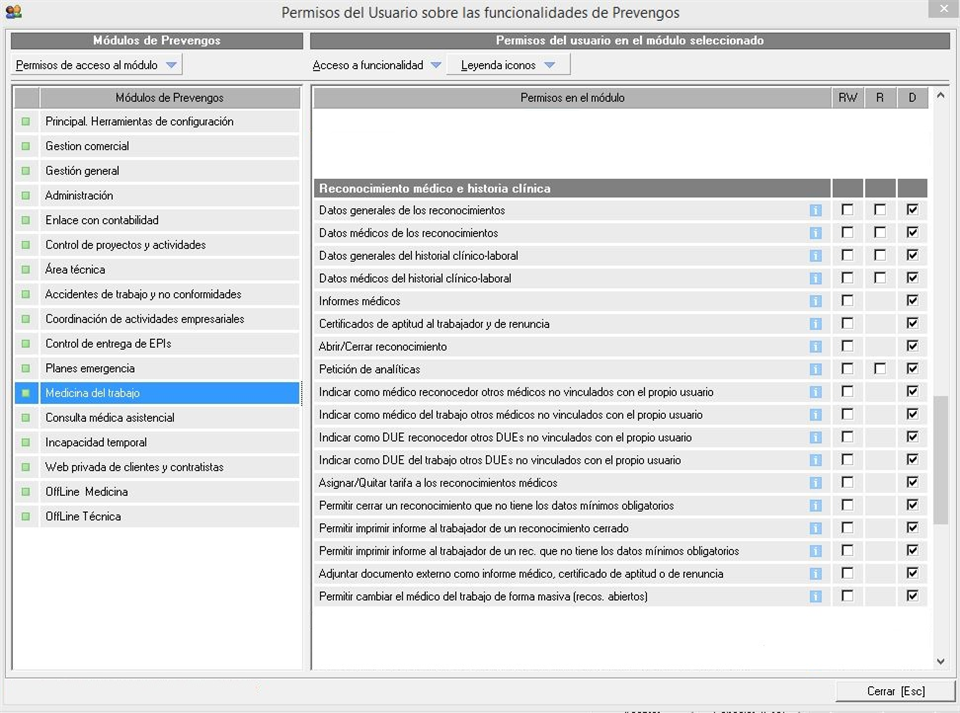Click the Cerrar [Esc] button

[x=895, y=691]
